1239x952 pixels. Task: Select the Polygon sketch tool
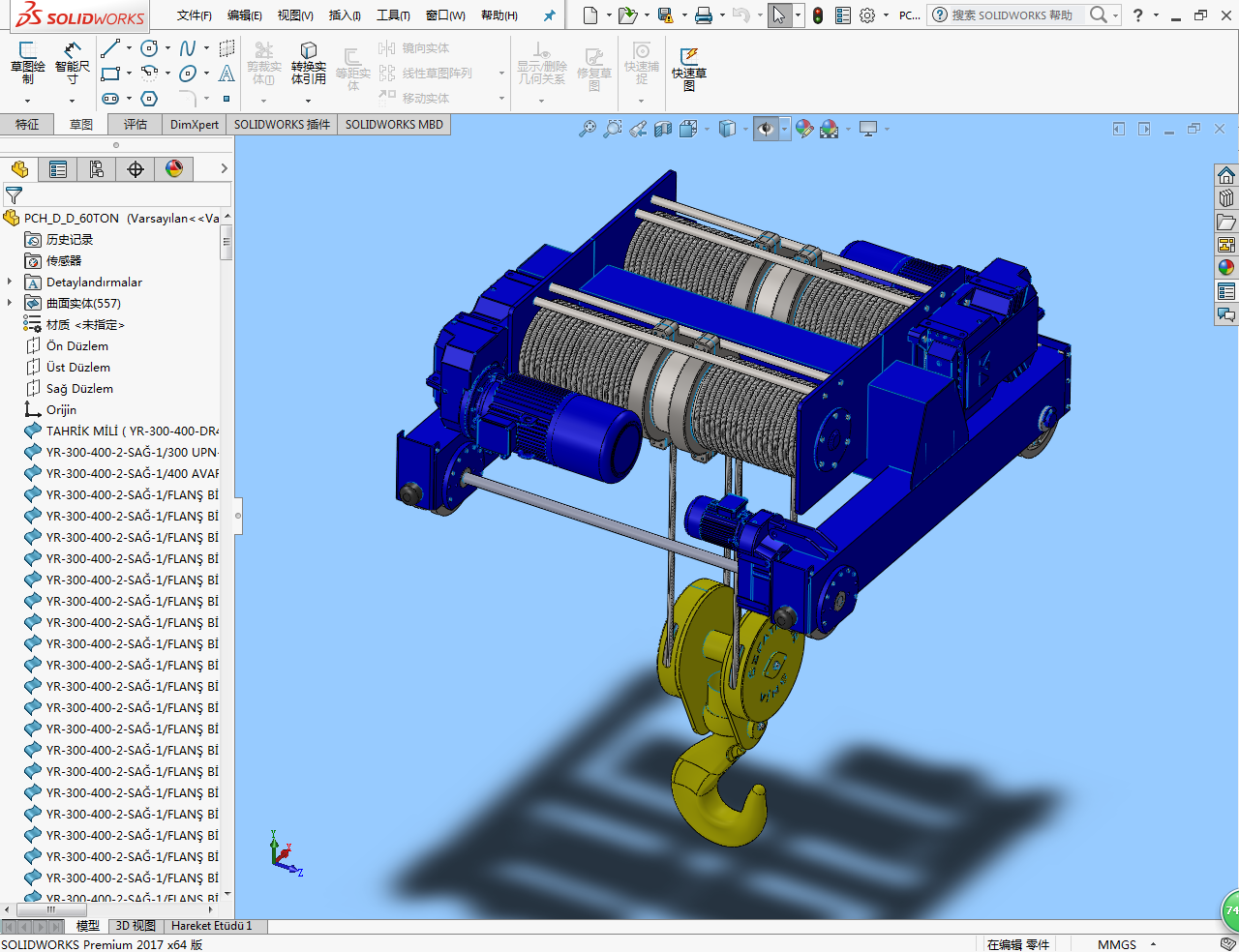point(149,99)
